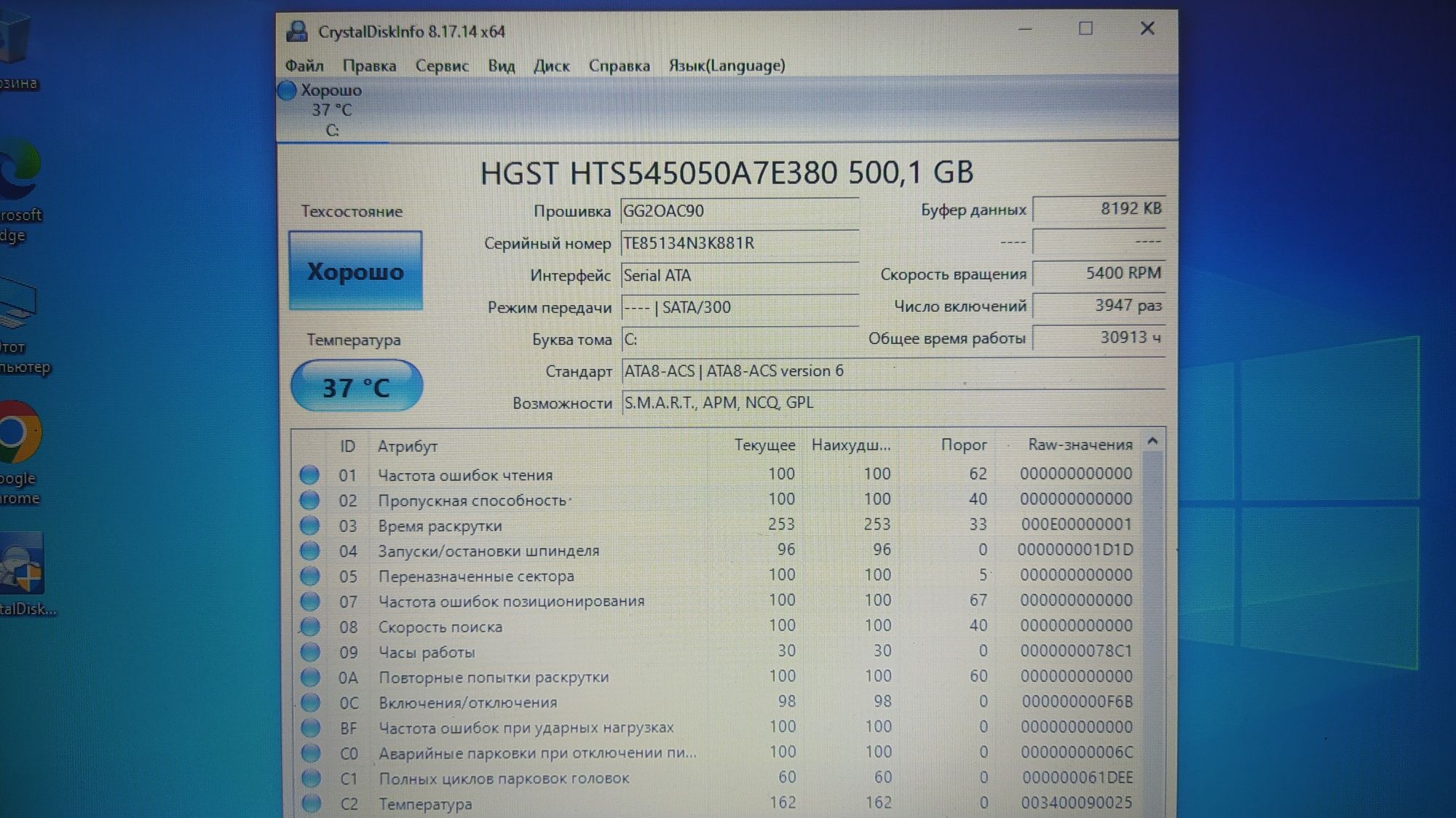The image size is (1456, 818).
Task: Click status circle for attribute 02
Action: 309,500
